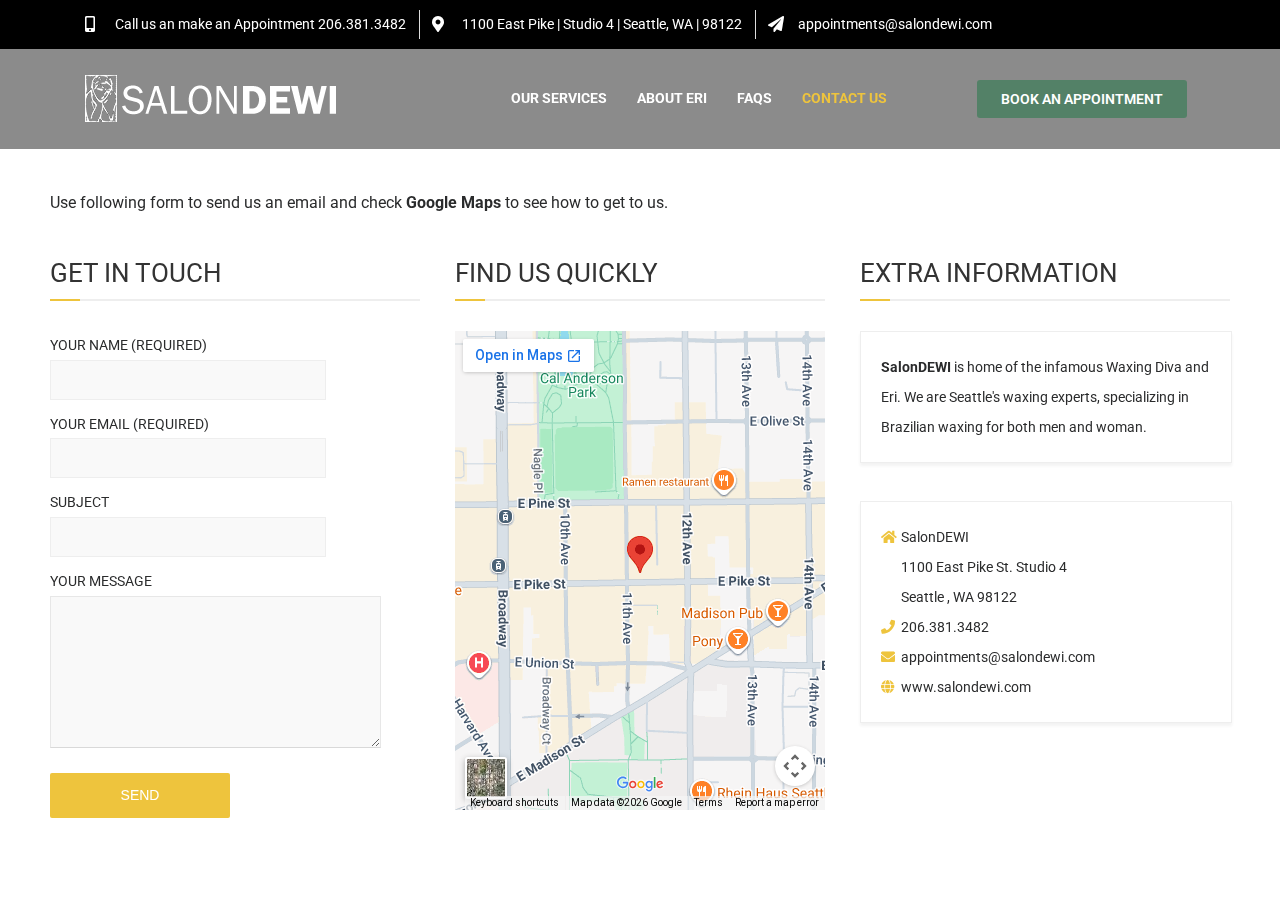Click the Your Email input field
The height and width of the screenshot is (900, 1280).
[x=188, y=458]
